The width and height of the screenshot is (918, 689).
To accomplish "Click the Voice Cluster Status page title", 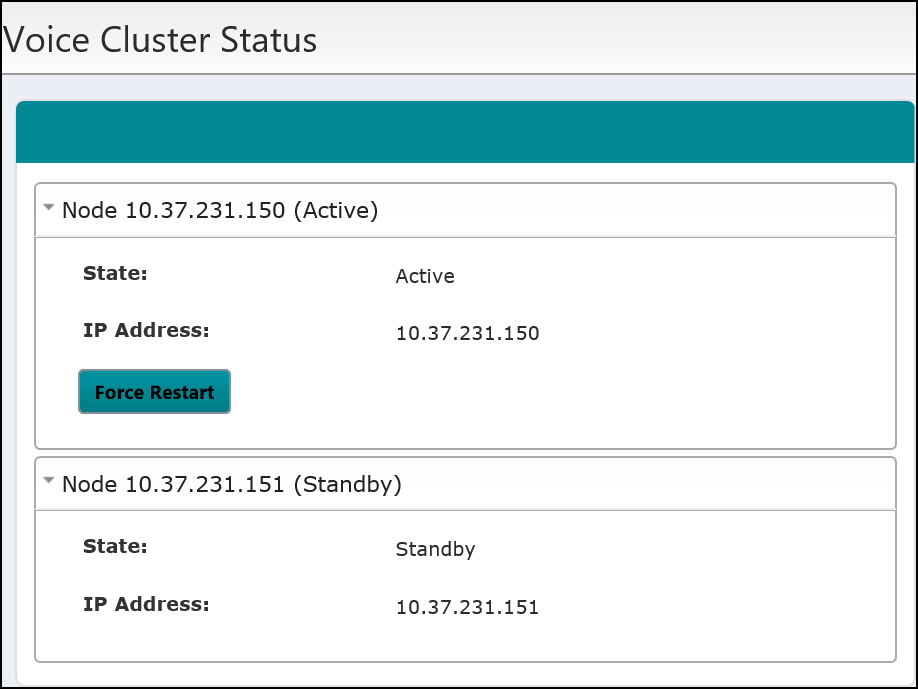I will [159, 40].
